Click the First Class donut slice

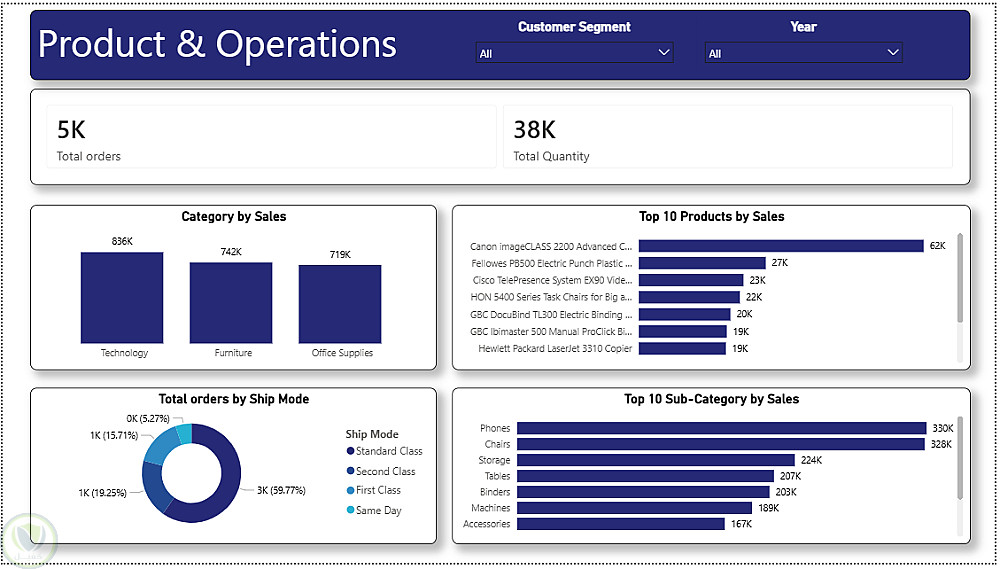tap(161, 445)
